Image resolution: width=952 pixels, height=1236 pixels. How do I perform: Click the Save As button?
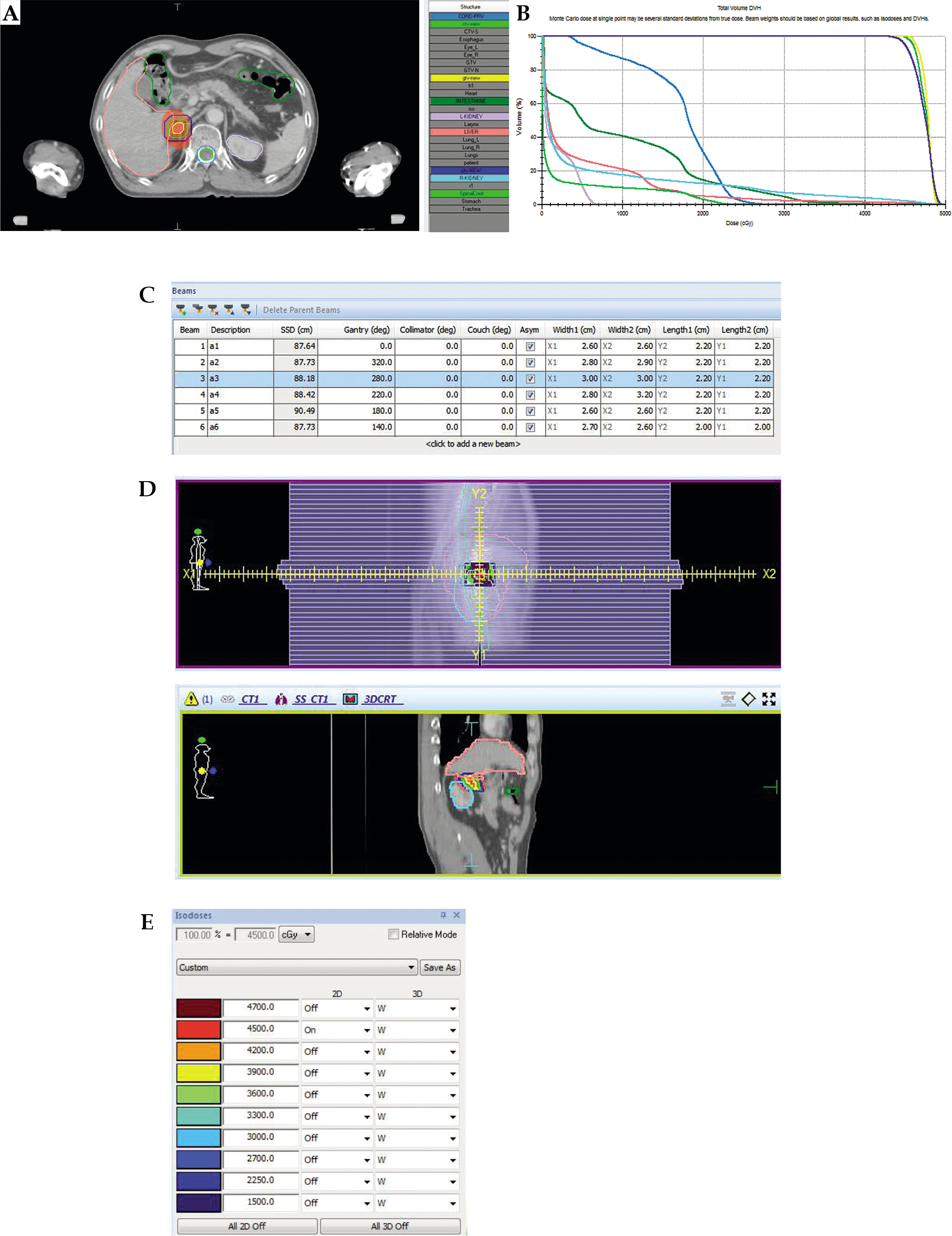point(439,967)
